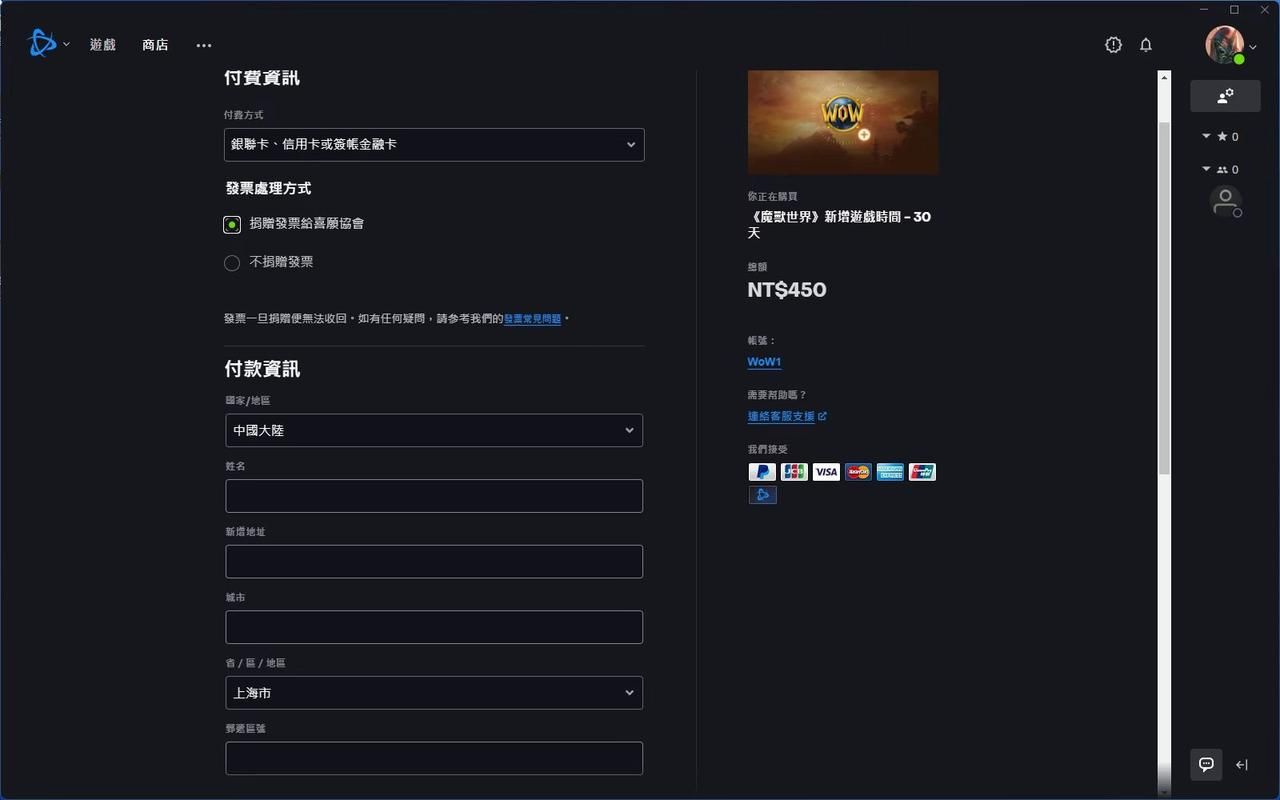The height and width of the screenshot is (800, 1280).
Task: Open the 發票常見問題 link
Action: pos(532,319)
